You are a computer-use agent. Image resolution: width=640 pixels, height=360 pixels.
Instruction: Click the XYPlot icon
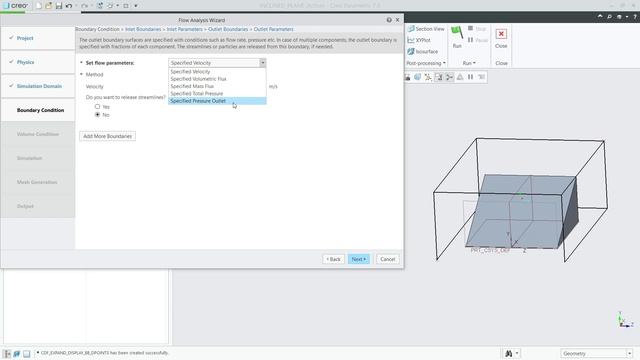tap(411, 40)
